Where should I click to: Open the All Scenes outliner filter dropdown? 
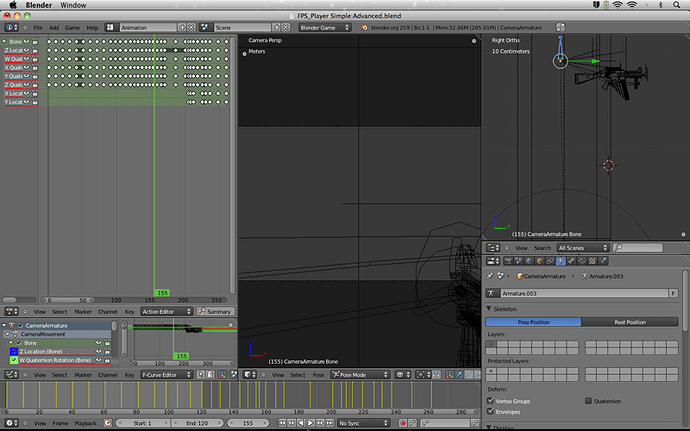click(x=583, y=248)
